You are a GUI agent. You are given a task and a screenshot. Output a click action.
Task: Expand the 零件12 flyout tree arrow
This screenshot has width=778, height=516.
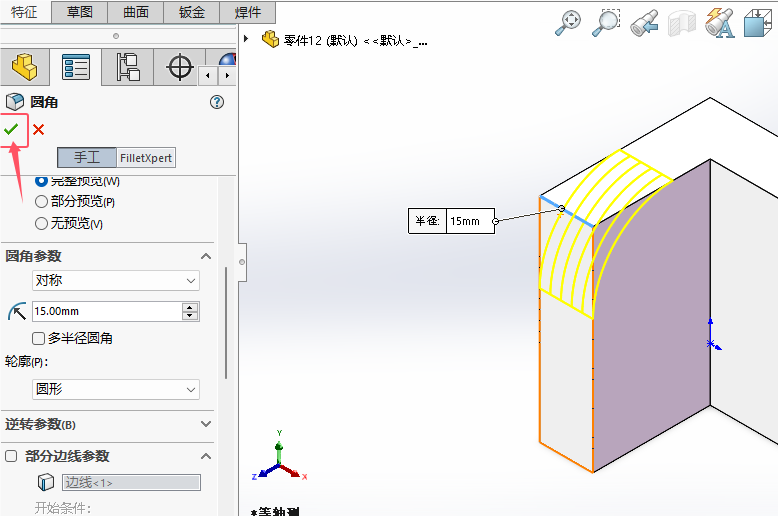tap(246, 38)
